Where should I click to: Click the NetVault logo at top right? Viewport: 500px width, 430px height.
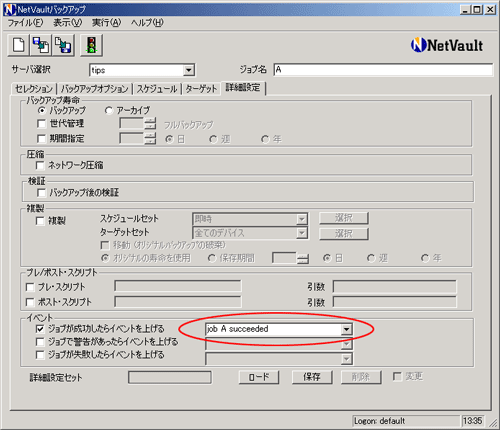point(447,45)
